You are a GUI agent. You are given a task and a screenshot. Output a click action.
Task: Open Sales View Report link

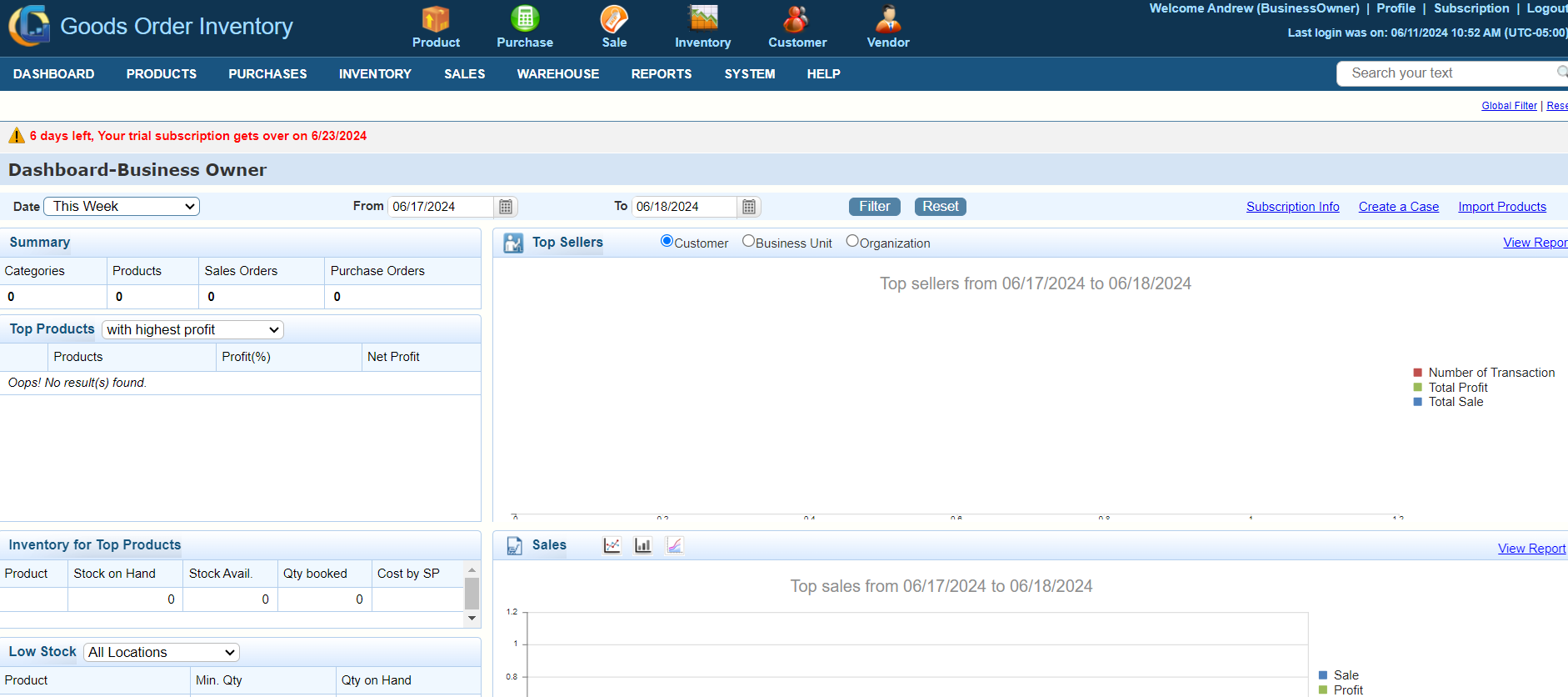1531,549
